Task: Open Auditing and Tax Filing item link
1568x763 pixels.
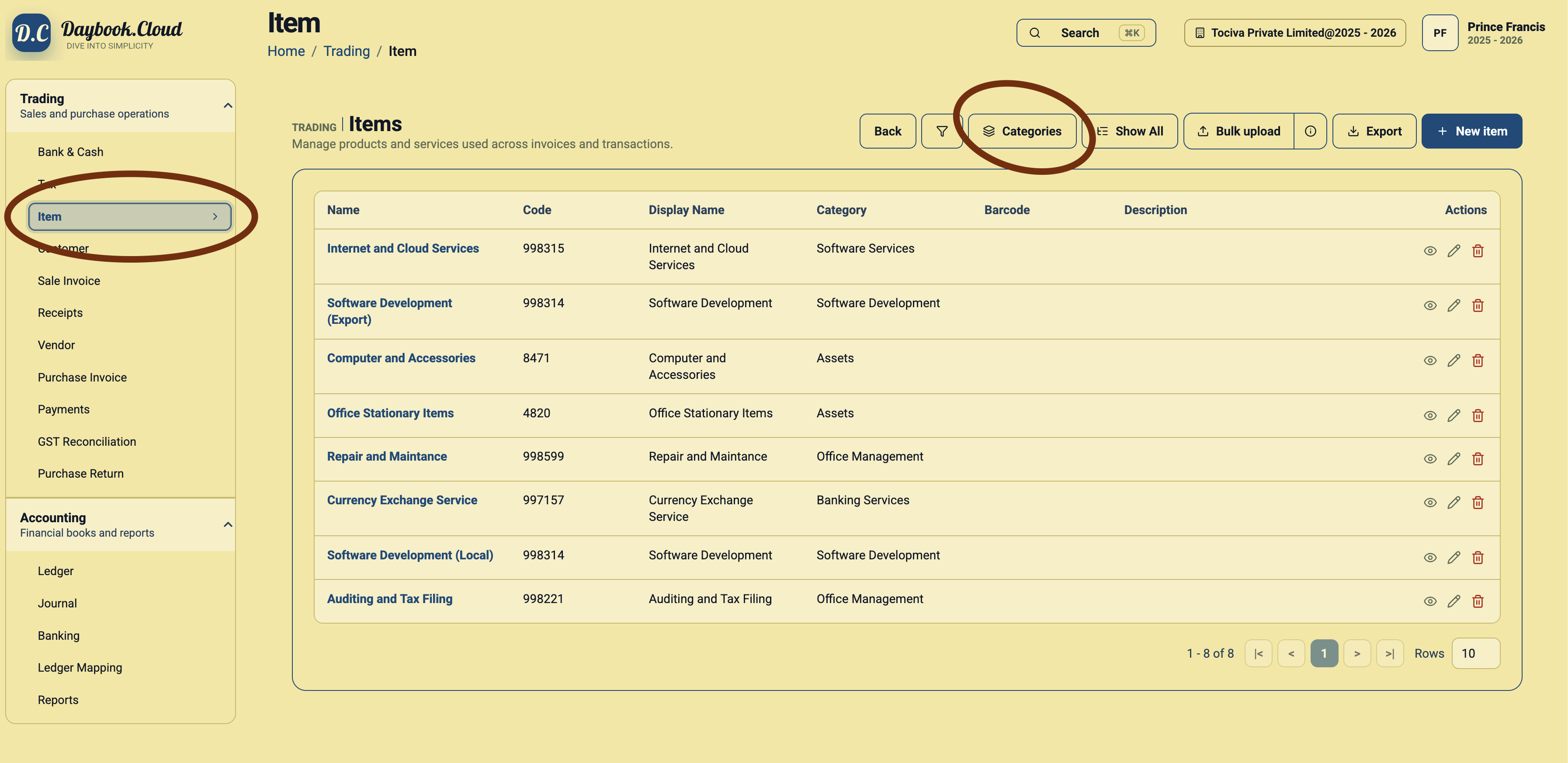Action: click(389, 599)
